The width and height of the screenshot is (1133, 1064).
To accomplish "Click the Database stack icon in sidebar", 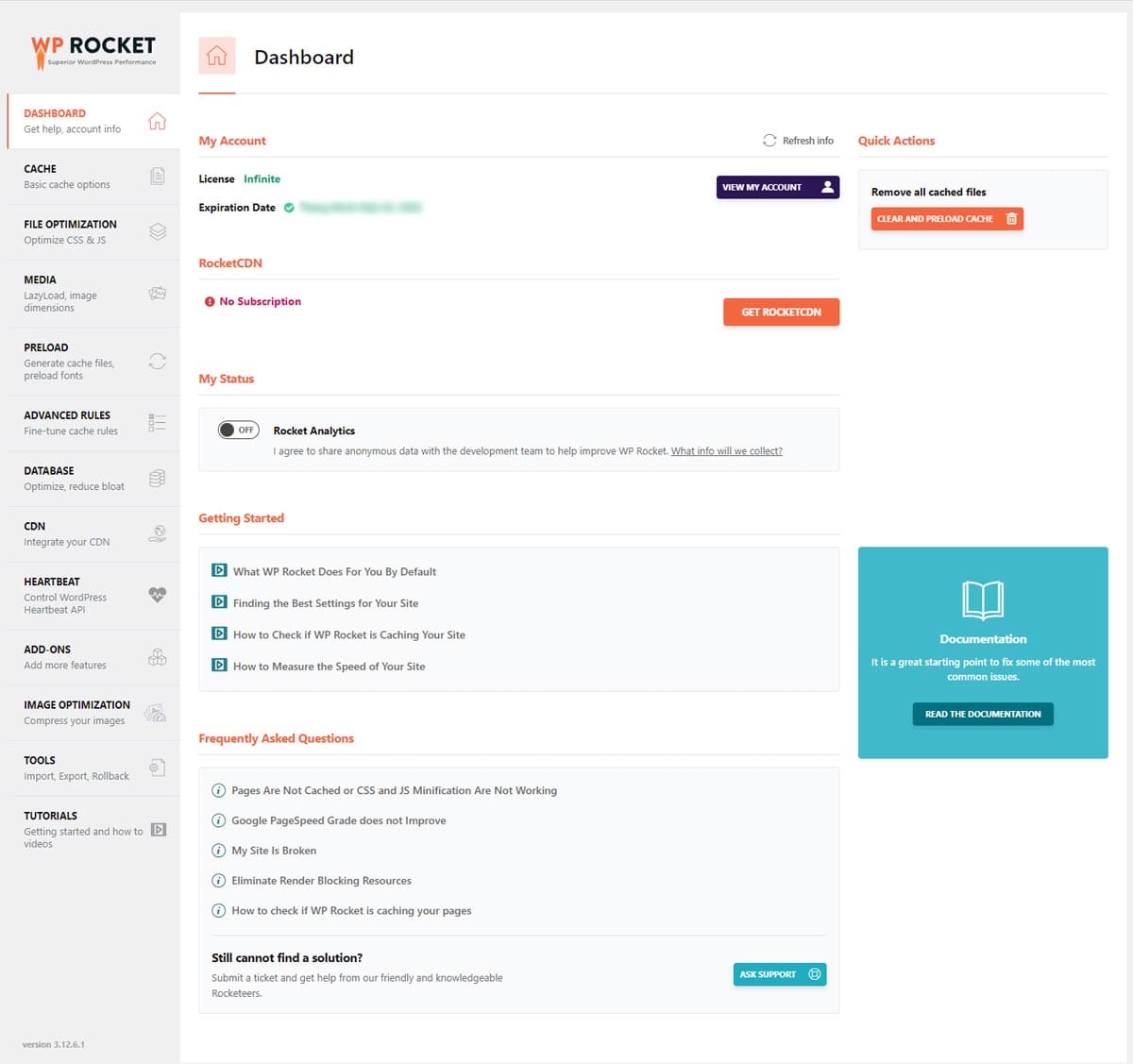I will point(158,479).
